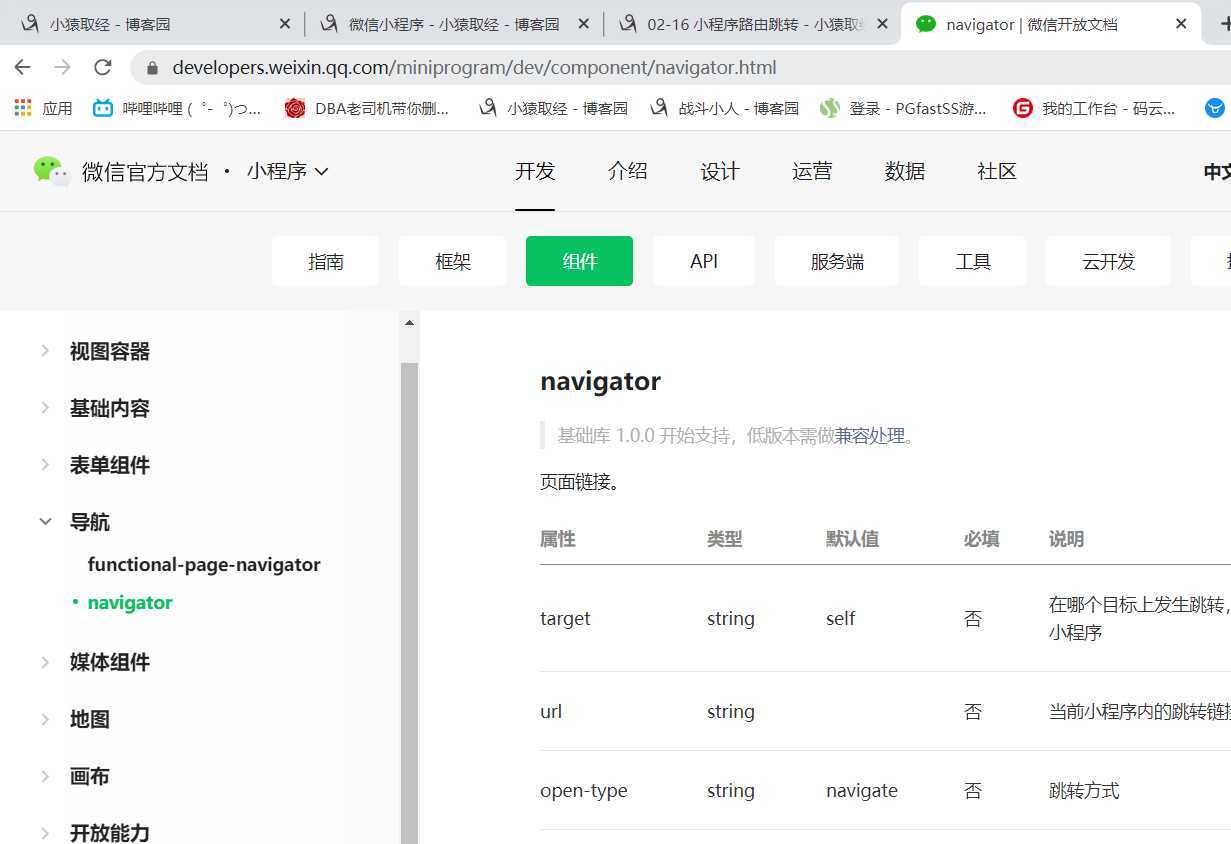Expand the 基础内容 sidebar section

(95, 408)
